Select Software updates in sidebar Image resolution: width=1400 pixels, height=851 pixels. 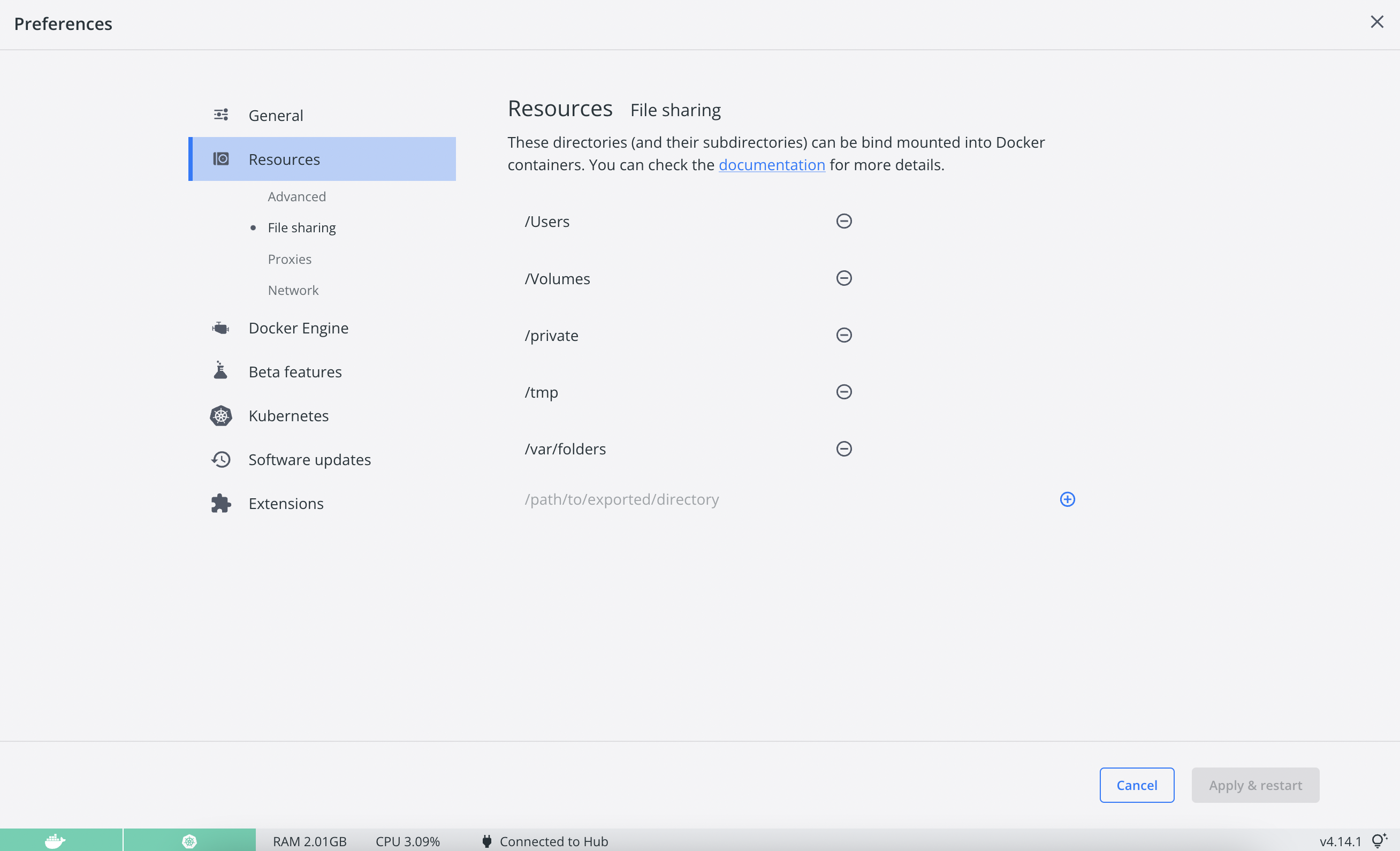coord(309,460)
